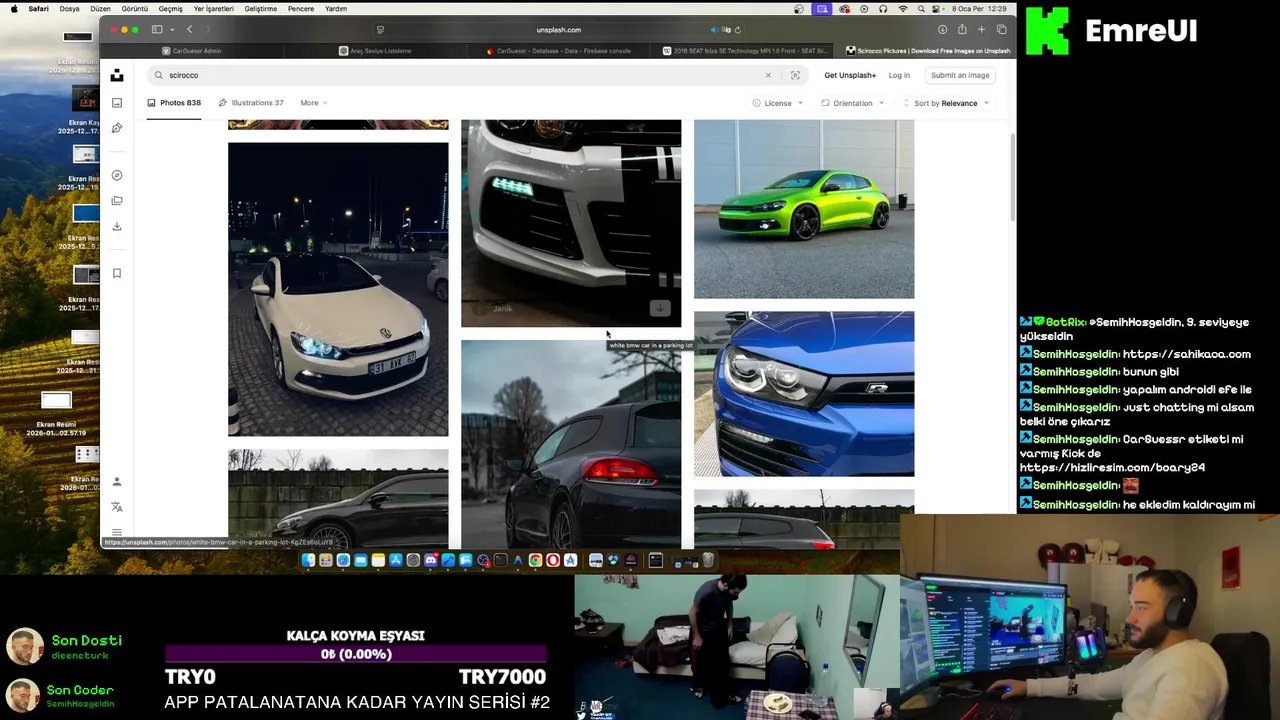The width and height of the screenshot is (1280, 720).
Task: Open Safari downloads button
Action: tap(942, 30)
